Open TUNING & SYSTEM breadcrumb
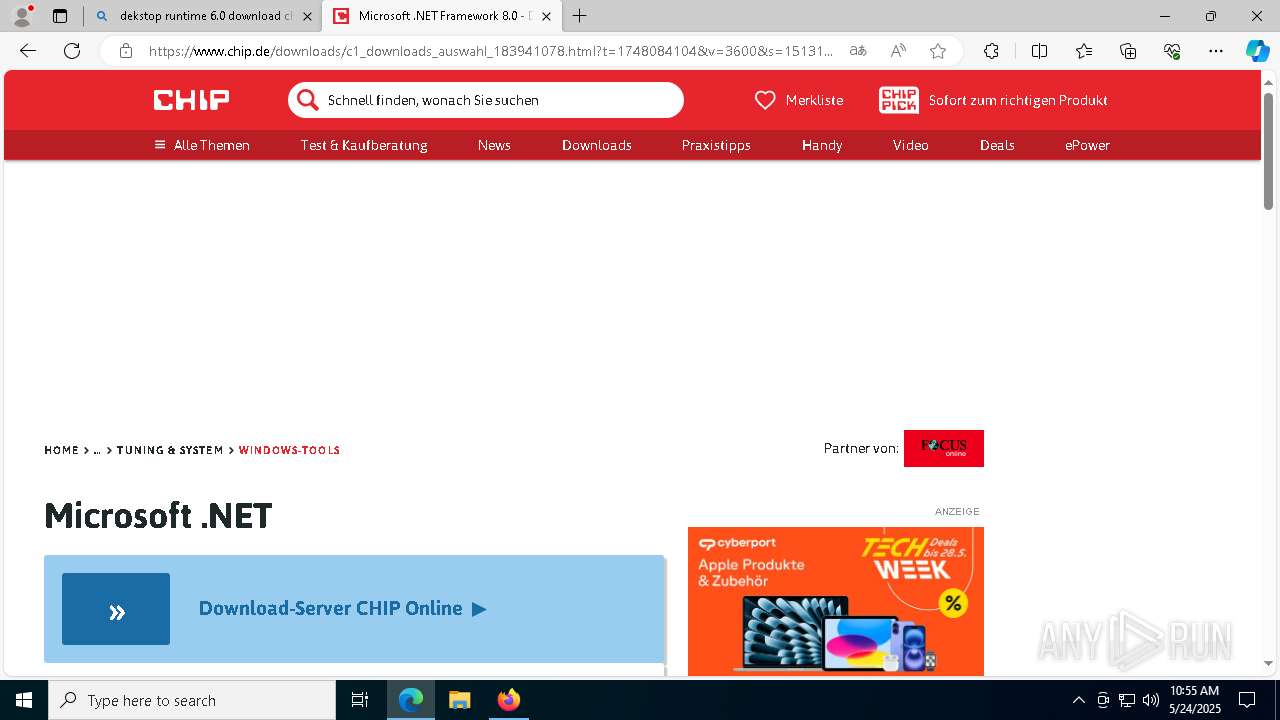The image size is (1280, 720). point(170,450)
